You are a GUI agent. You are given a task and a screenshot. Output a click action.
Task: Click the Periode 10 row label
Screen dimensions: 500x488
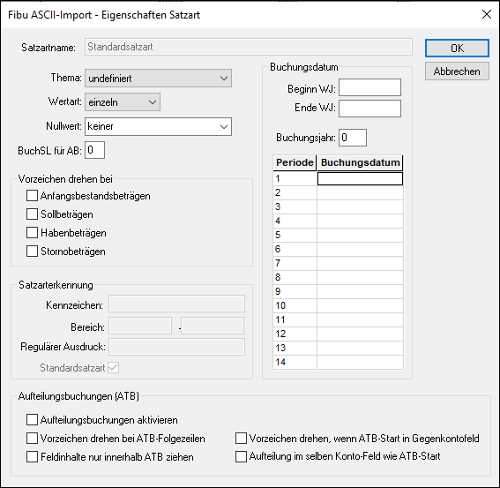coord(295,306)
